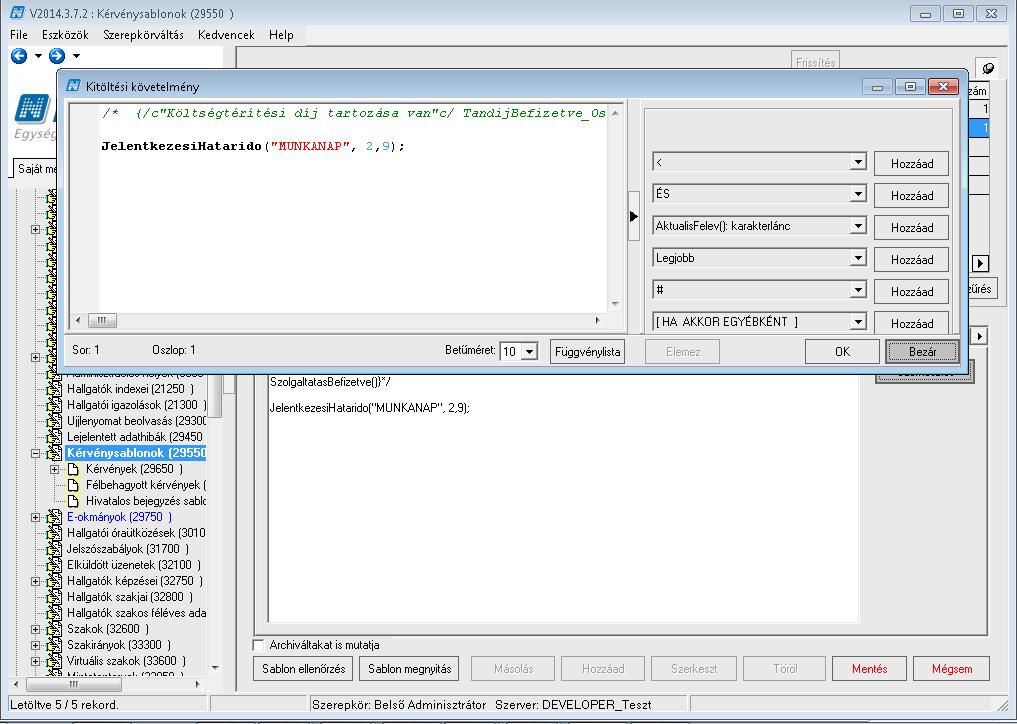Click Hozzáad next to AktualisFelev() function

[x=911, y=228]
